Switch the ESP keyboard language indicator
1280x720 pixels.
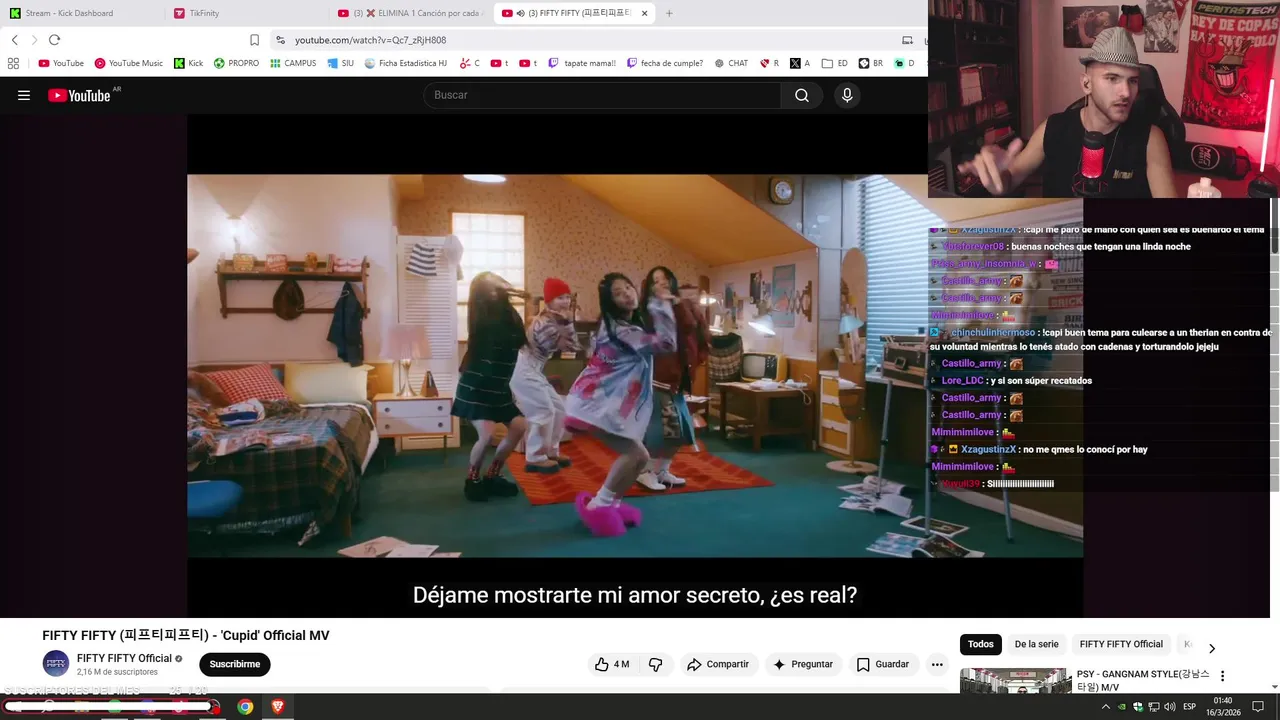point(1189,707)
